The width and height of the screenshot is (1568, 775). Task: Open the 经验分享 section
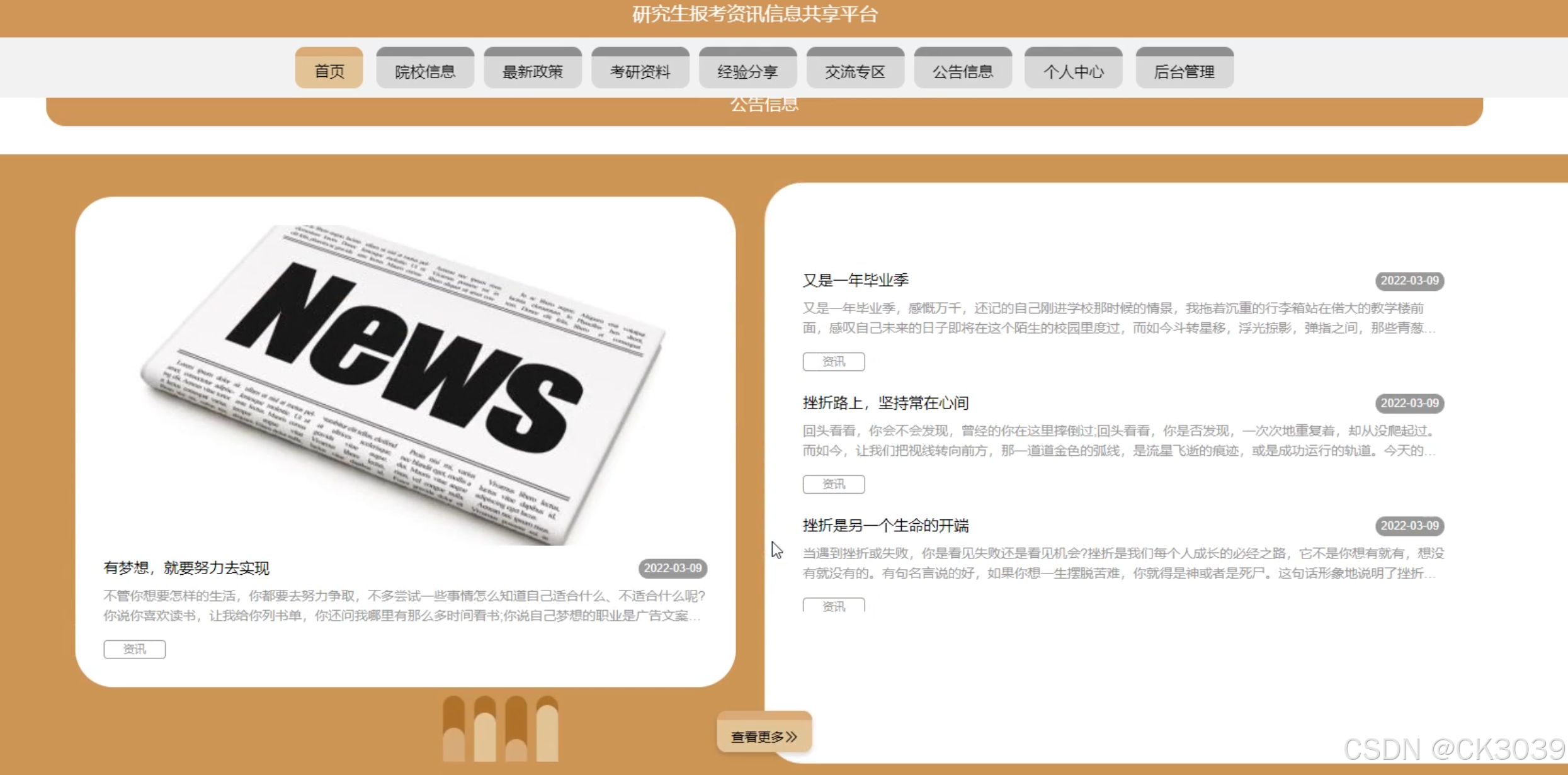tap(747, 71)
